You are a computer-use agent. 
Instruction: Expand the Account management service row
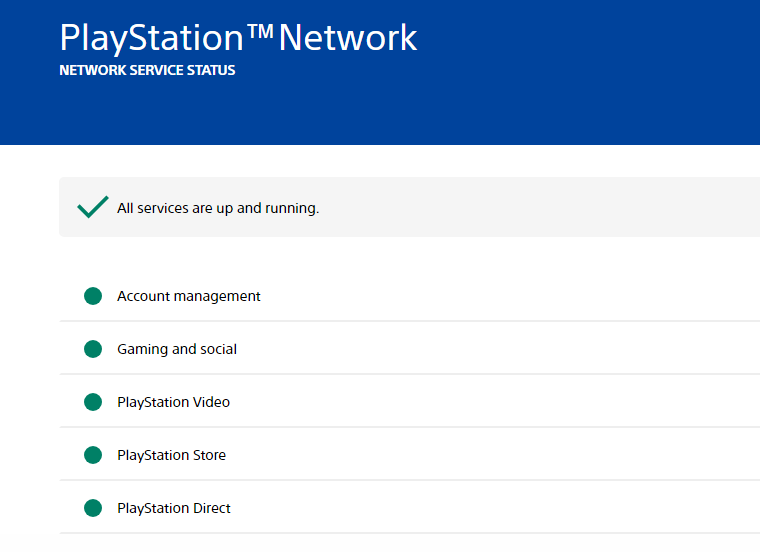click(x=410, y=296)
